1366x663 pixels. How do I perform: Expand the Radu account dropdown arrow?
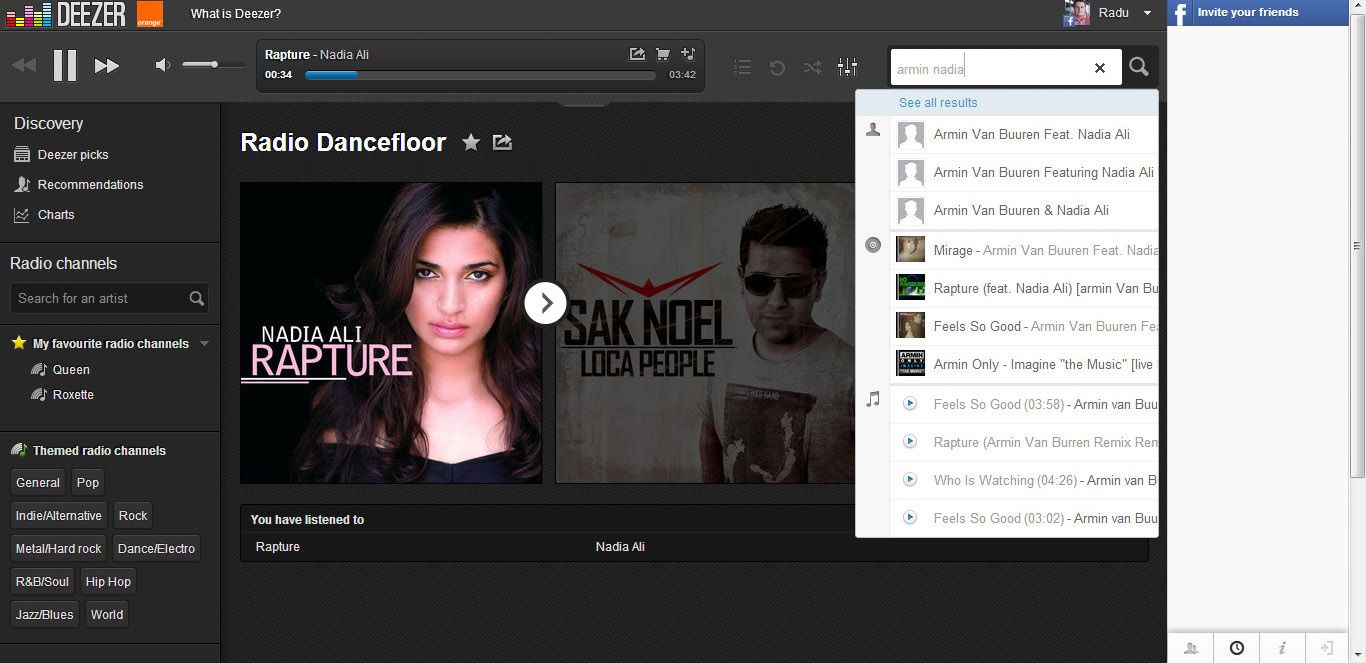tap(1147, 13)
